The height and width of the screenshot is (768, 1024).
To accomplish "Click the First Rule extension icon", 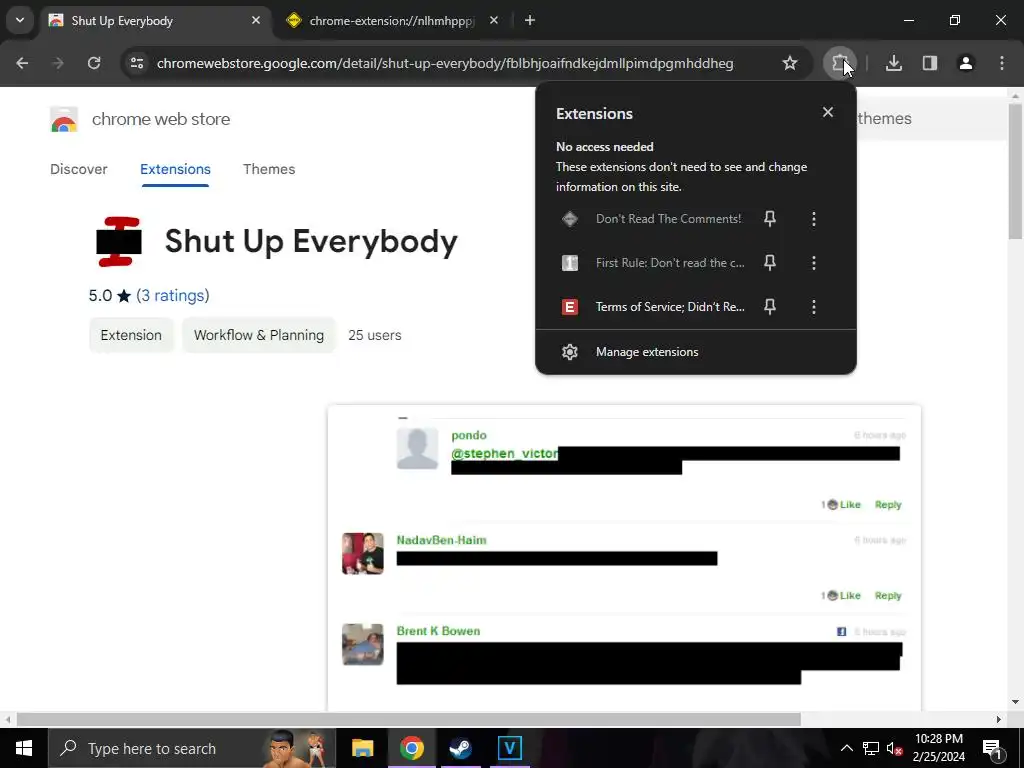I will 569,263.
